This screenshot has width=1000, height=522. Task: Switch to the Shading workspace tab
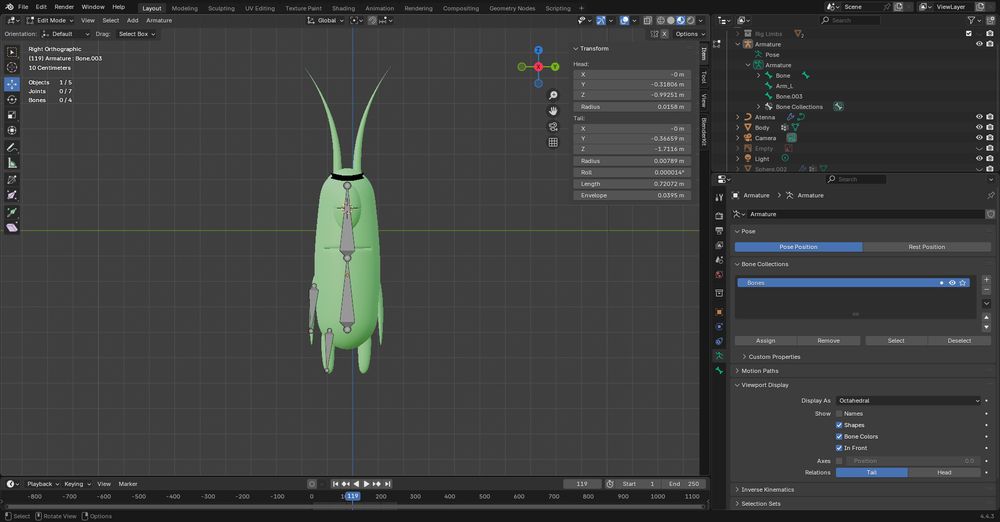[x=343, y=8]
